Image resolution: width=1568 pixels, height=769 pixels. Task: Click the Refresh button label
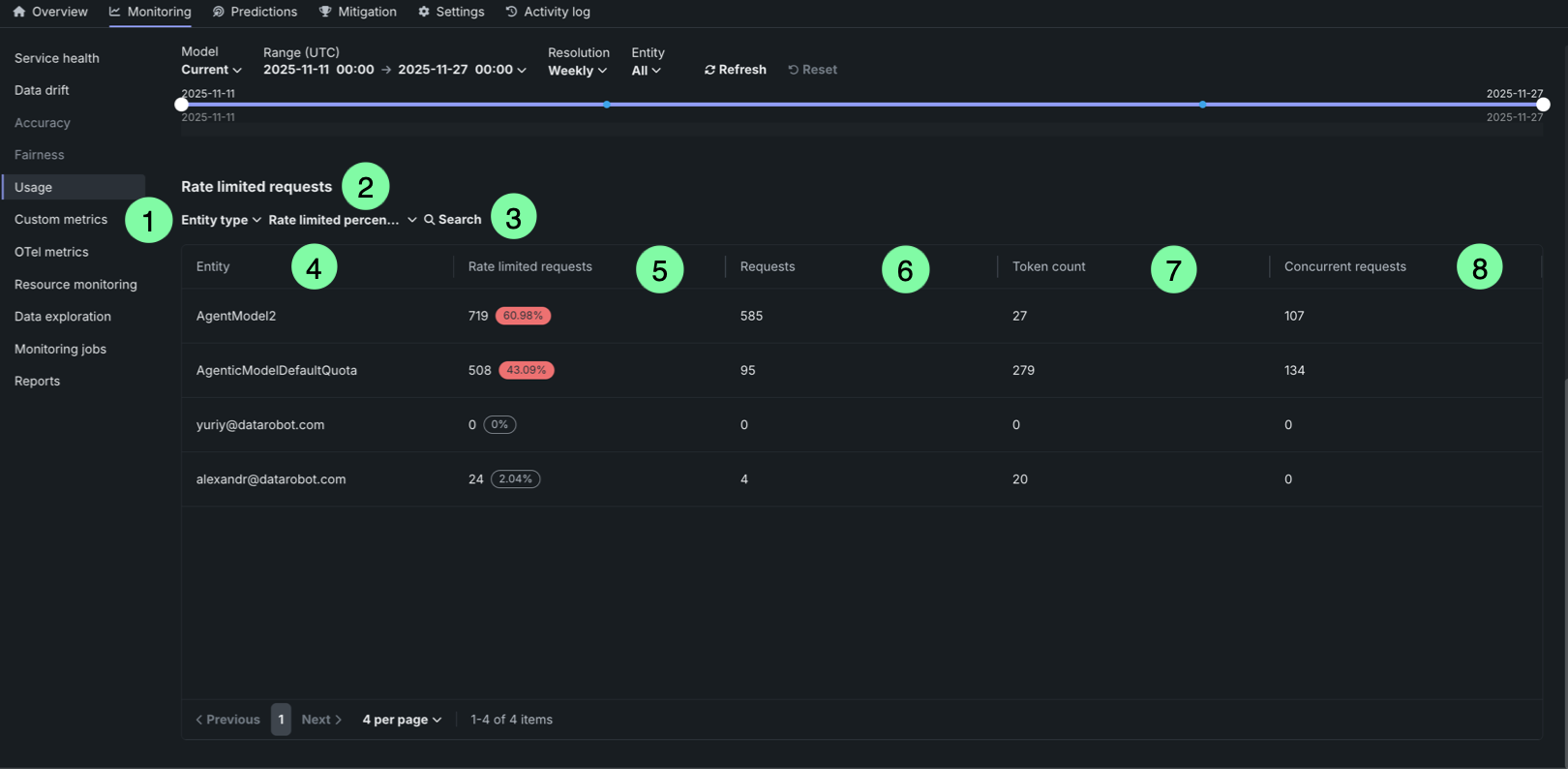(x=742, y=70)
